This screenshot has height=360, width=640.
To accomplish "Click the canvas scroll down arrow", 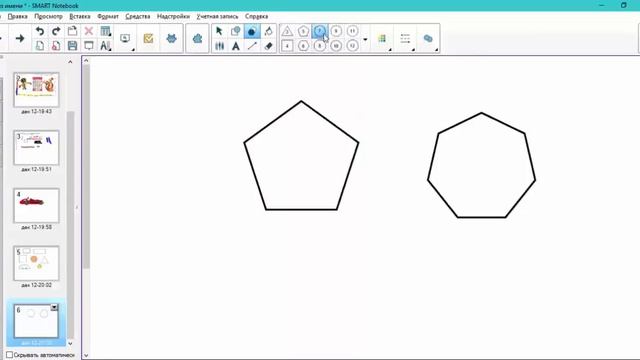I will coord(86,356).
